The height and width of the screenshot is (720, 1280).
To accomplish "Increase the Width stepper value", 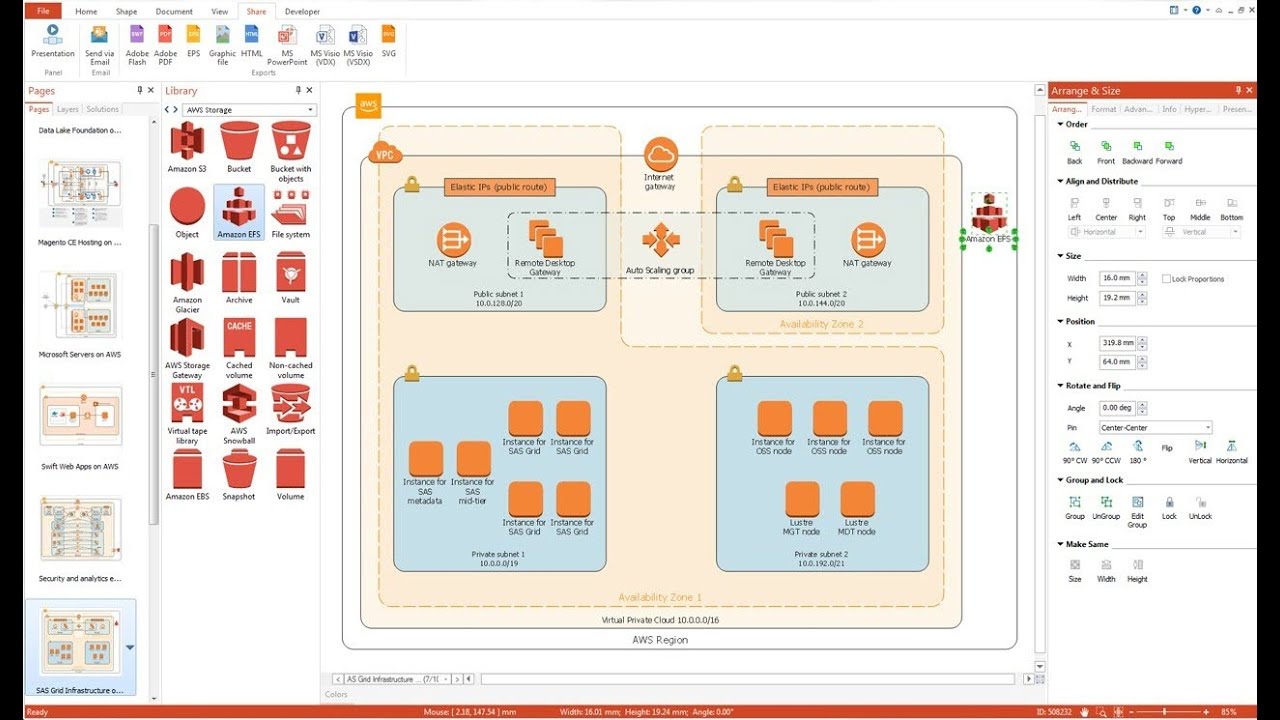I will click(x=1142, y=275).
